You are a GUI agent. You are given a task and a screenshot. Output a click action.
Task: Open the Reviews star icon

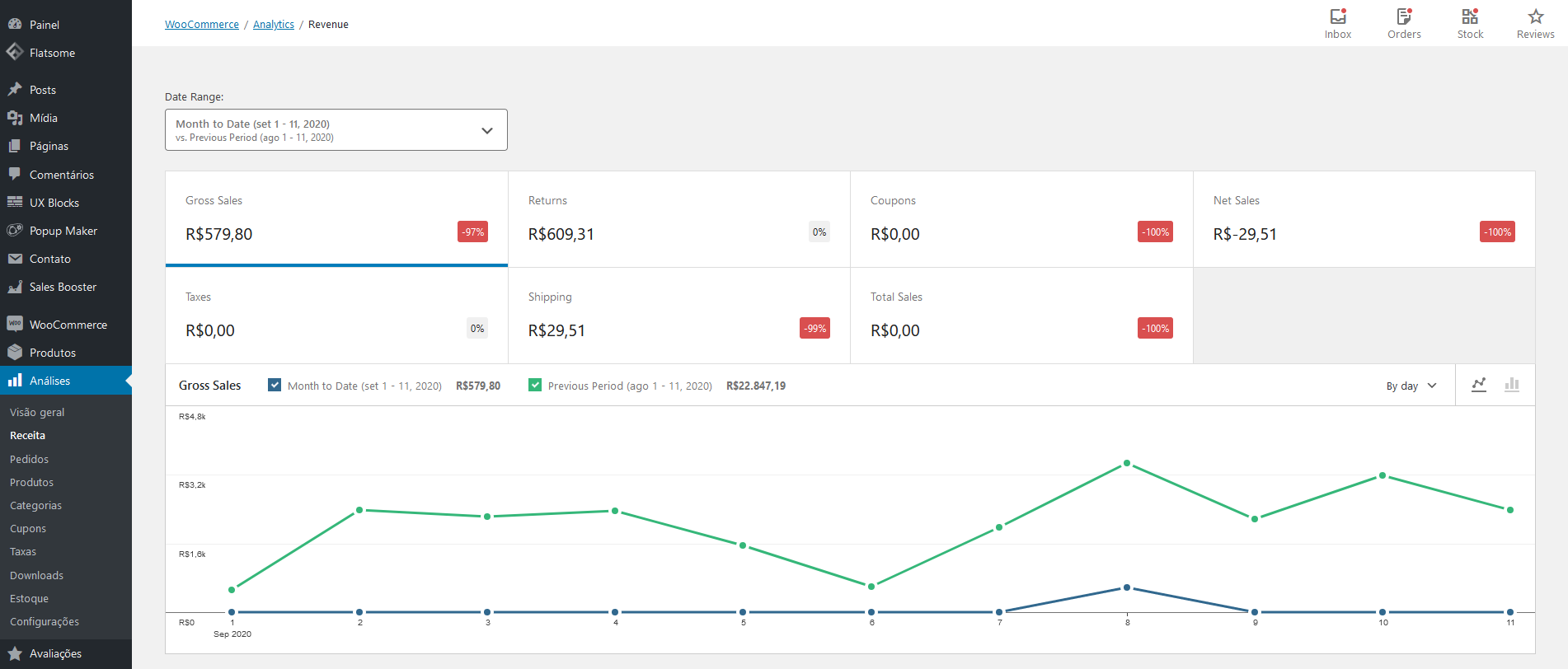1535,16
